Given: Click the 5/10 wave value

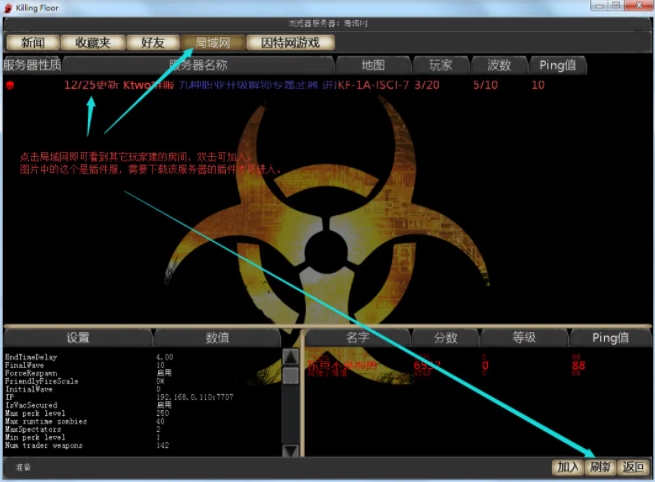Looking at the screenshot, I should [x=485, y=85].
